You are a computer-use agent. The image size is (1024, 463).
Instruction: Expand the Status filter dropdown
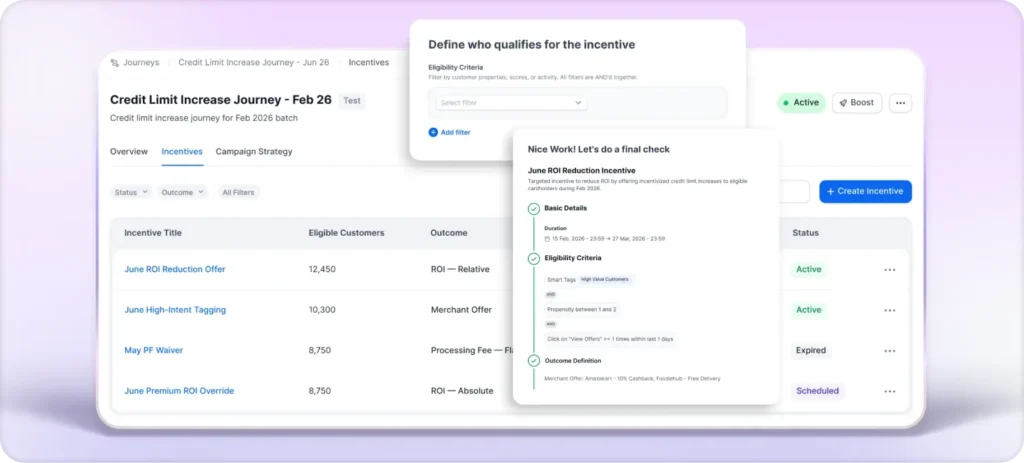pyautogui.click(x=131, y=192)
